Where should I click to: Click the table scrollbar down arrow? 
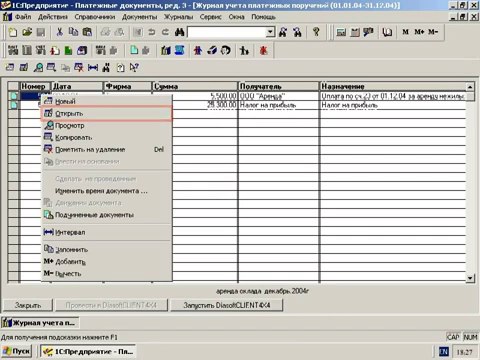pyautogui.click(x=470, y=278)
